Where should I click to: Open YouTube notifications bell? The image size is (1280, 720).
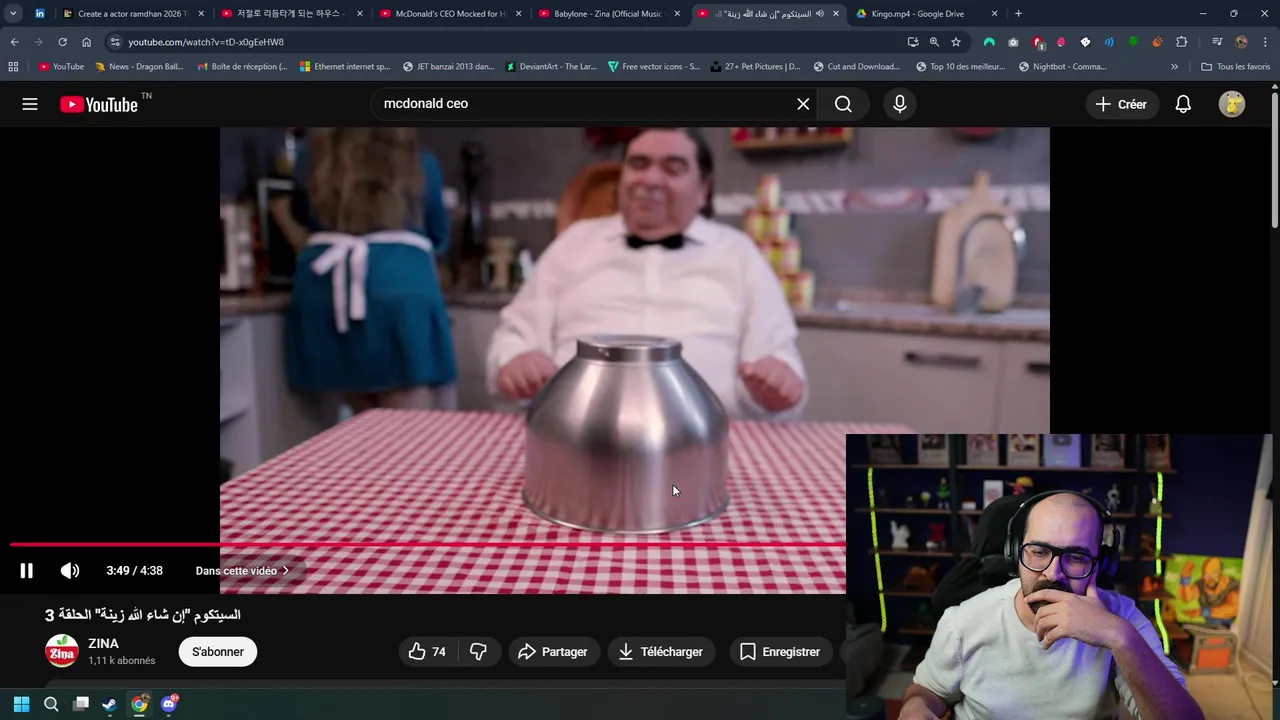(x=1183, y=104)
